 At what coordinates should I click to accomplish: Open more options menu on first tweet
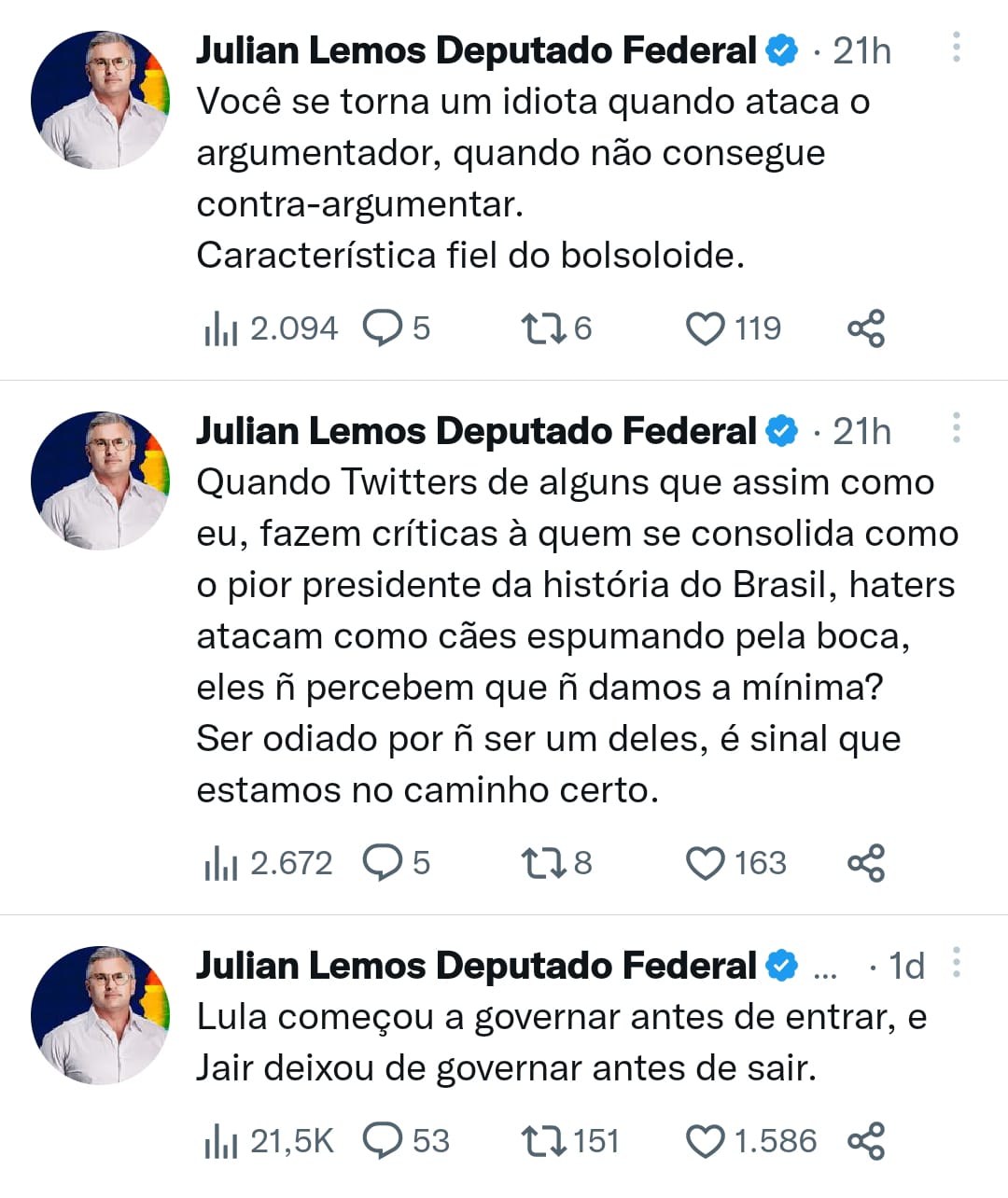(957, 47)
